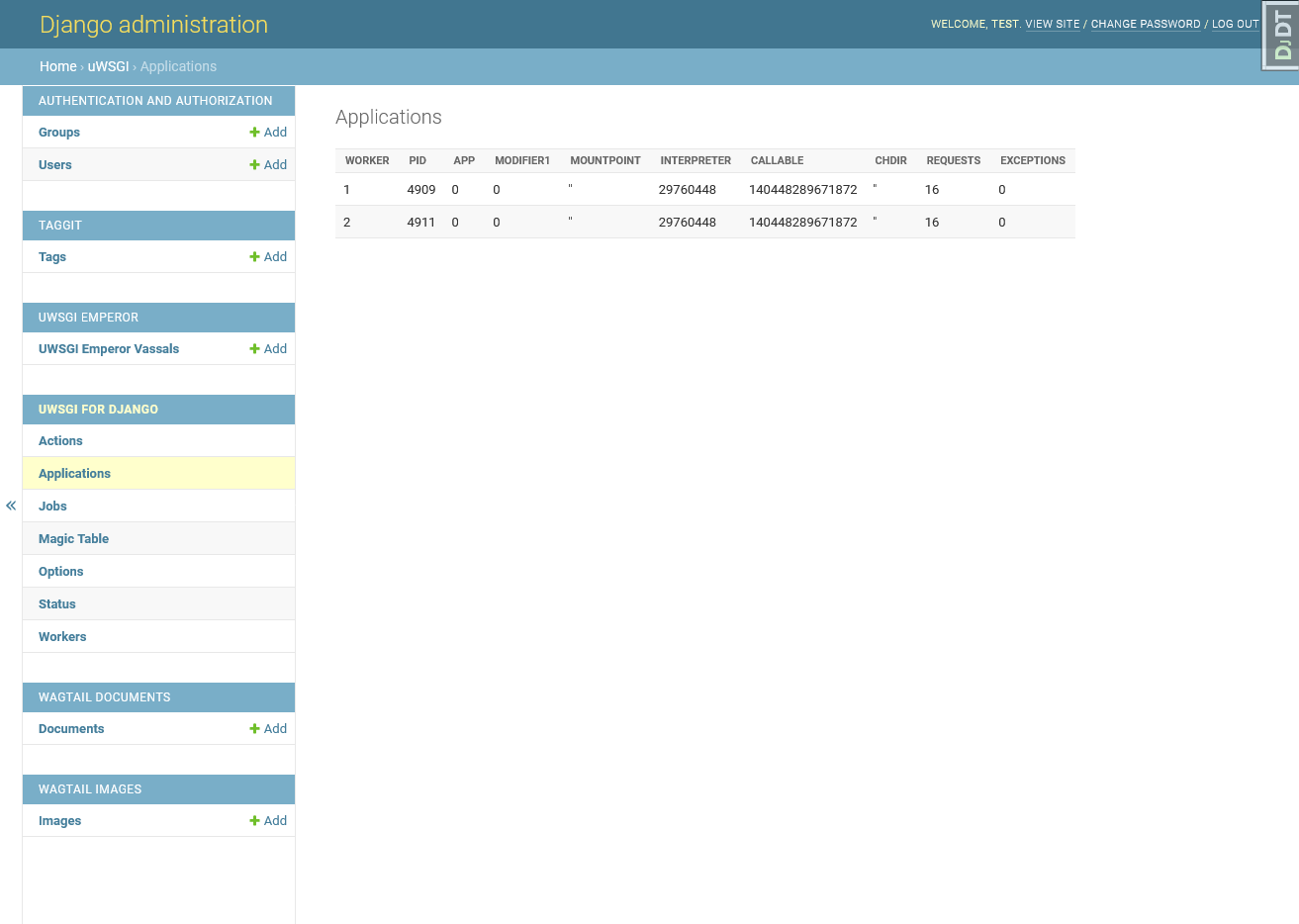The height and width of the screenshot is (924, 1299).
Task: Click interpreter value in worker 1 row
Action: click(x=688, y=190)
